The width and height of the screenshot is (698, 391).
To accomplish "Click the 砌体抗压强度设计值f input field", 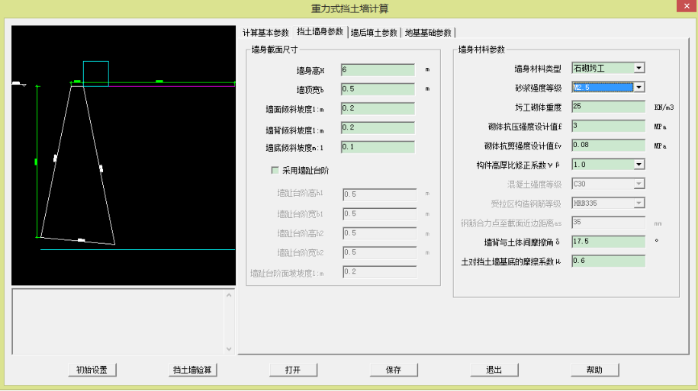I will (609, 126).
